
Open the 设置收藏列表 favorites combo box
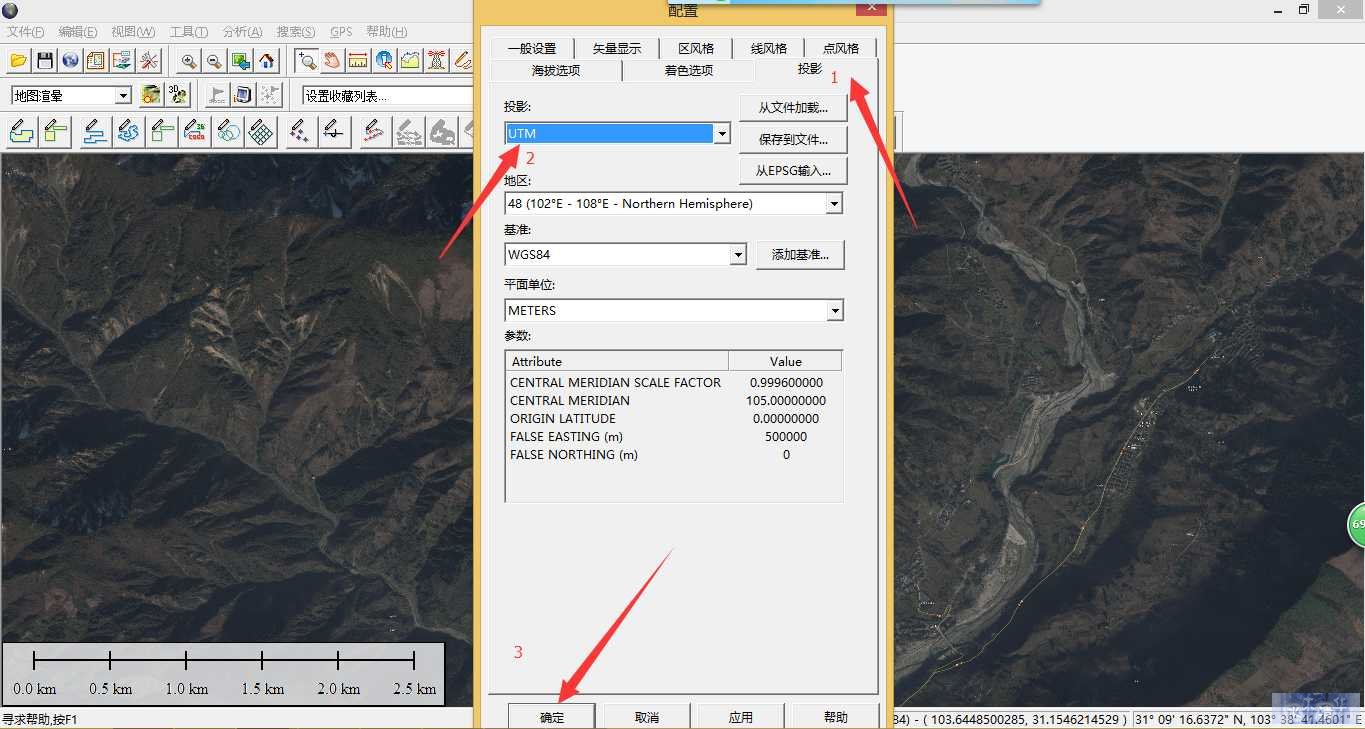pos(388,96)
